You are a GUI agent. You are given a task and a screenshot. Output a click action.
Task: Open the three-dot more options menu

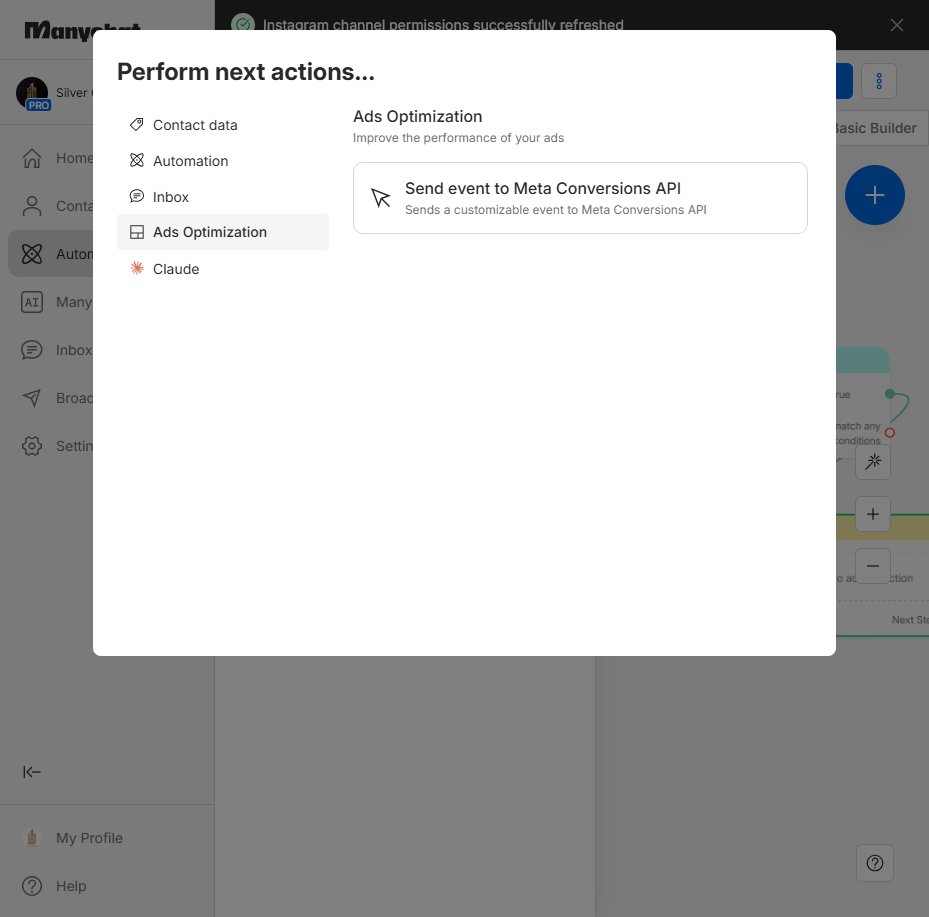point(879,81)
